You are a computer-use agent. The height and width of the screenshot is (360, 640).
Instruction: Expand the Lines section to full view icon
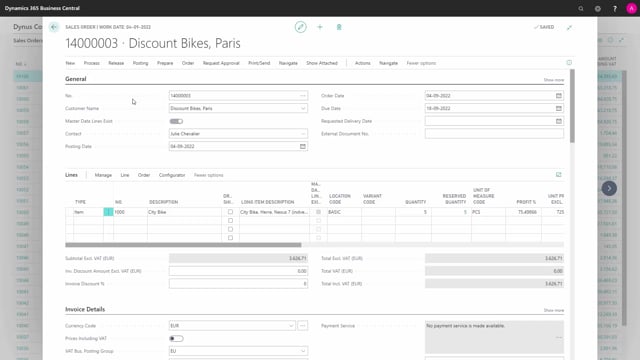[x=558, y=175]
